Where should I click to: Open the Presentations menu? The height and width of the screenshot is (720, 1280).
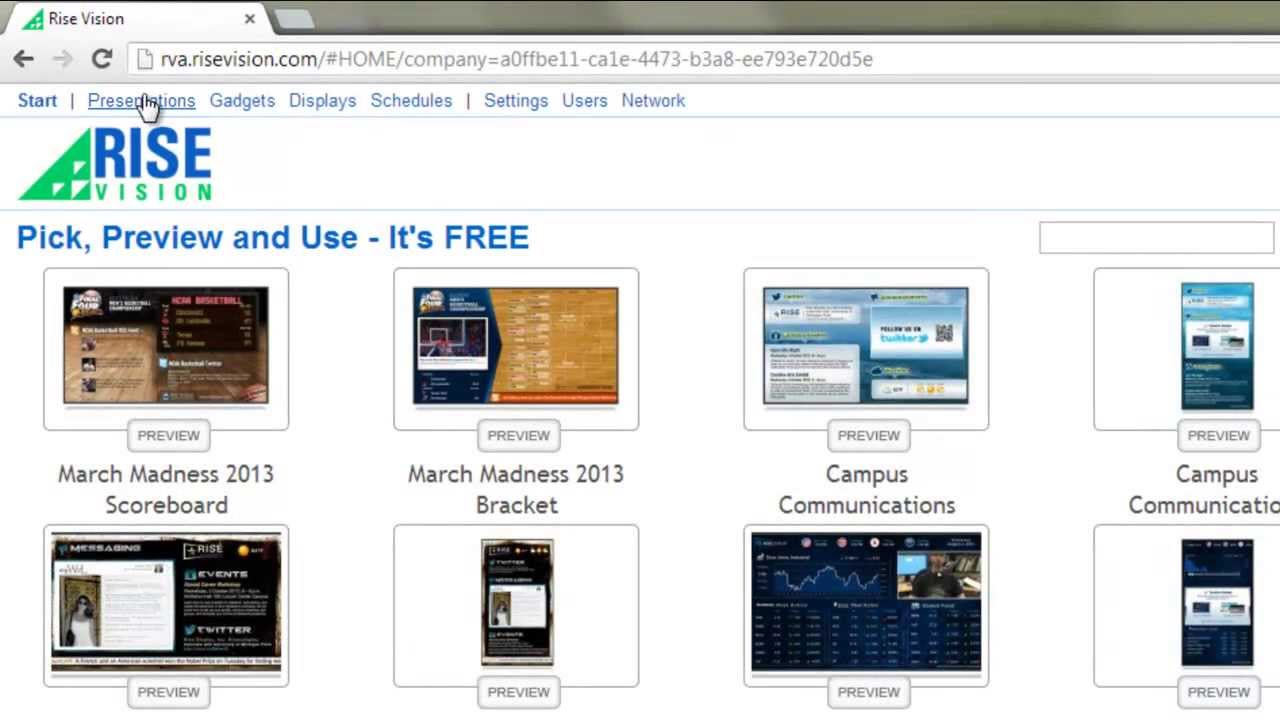point(141,100)
